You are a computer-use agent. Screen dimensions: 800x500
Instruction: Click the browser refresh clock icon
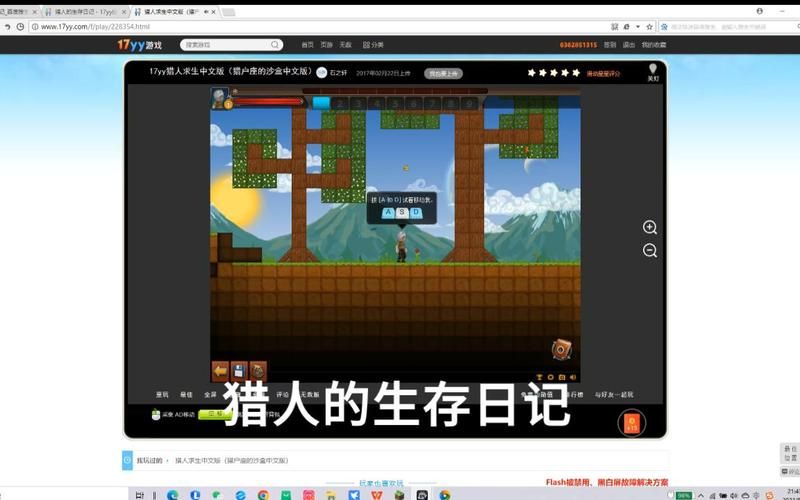[20, 27]
